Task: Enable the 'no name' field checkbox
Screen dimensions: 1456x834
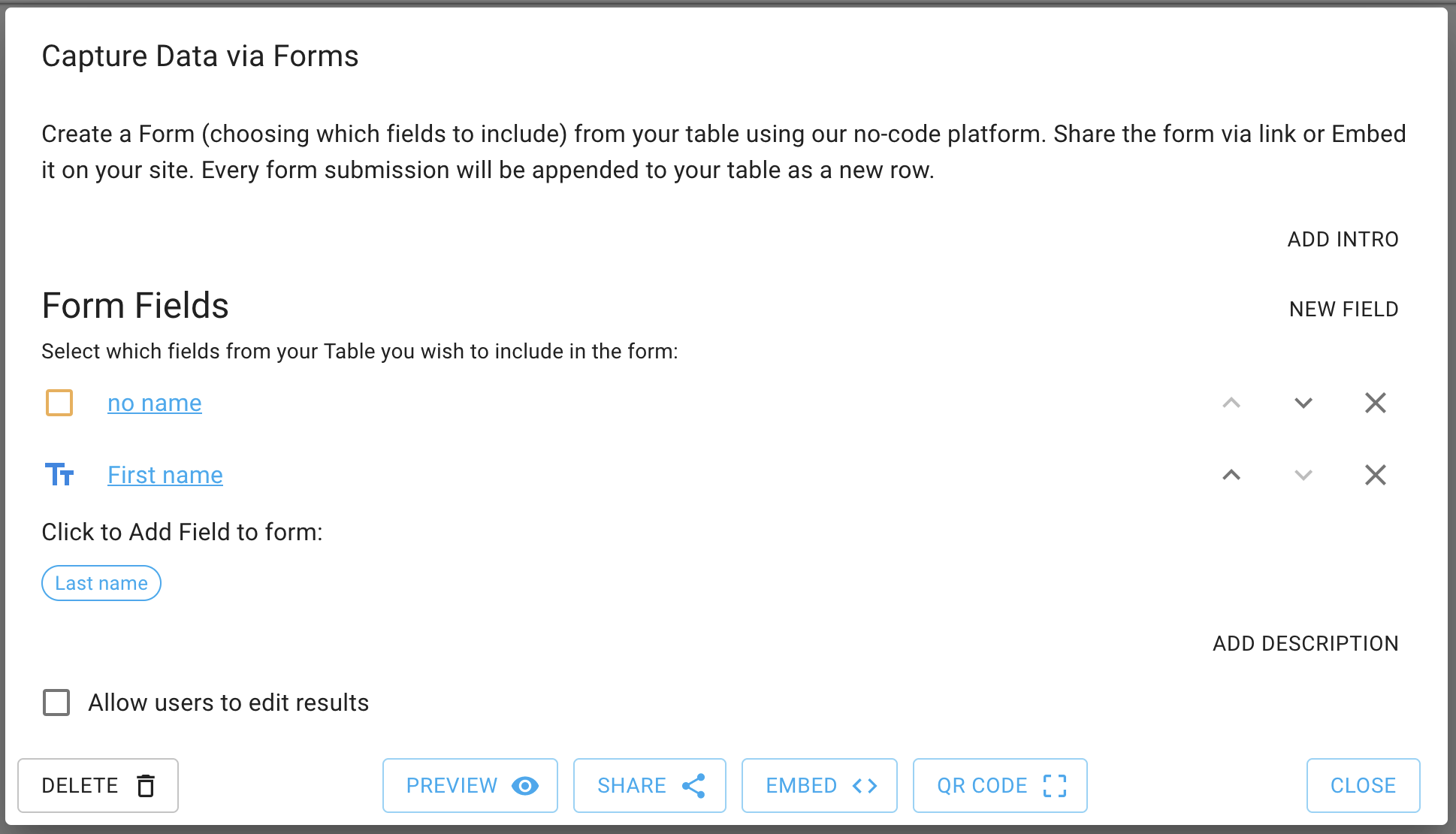Action: (x=60, y=403)
